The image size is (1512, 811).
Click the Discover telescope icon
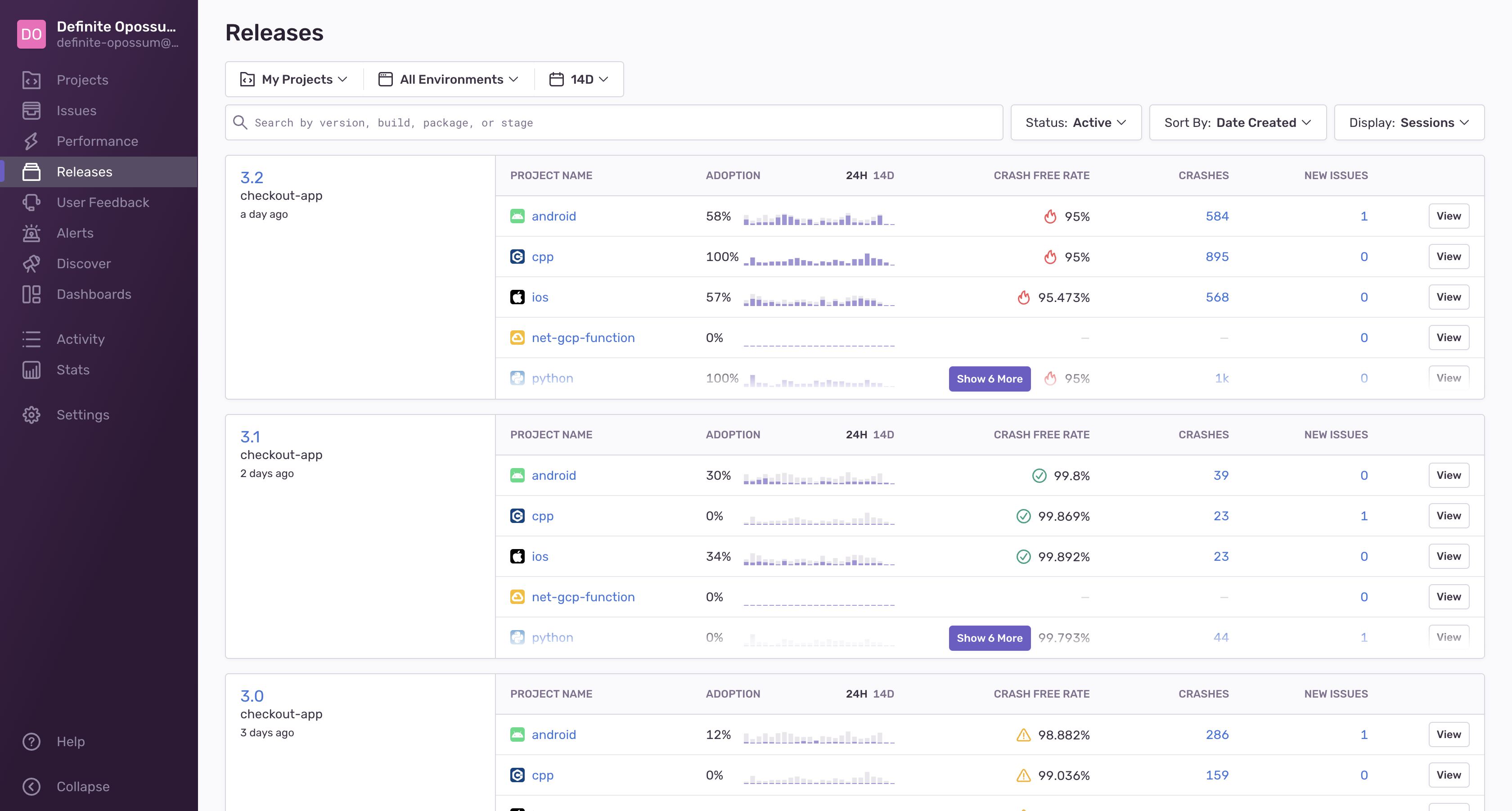pos(31,263)
